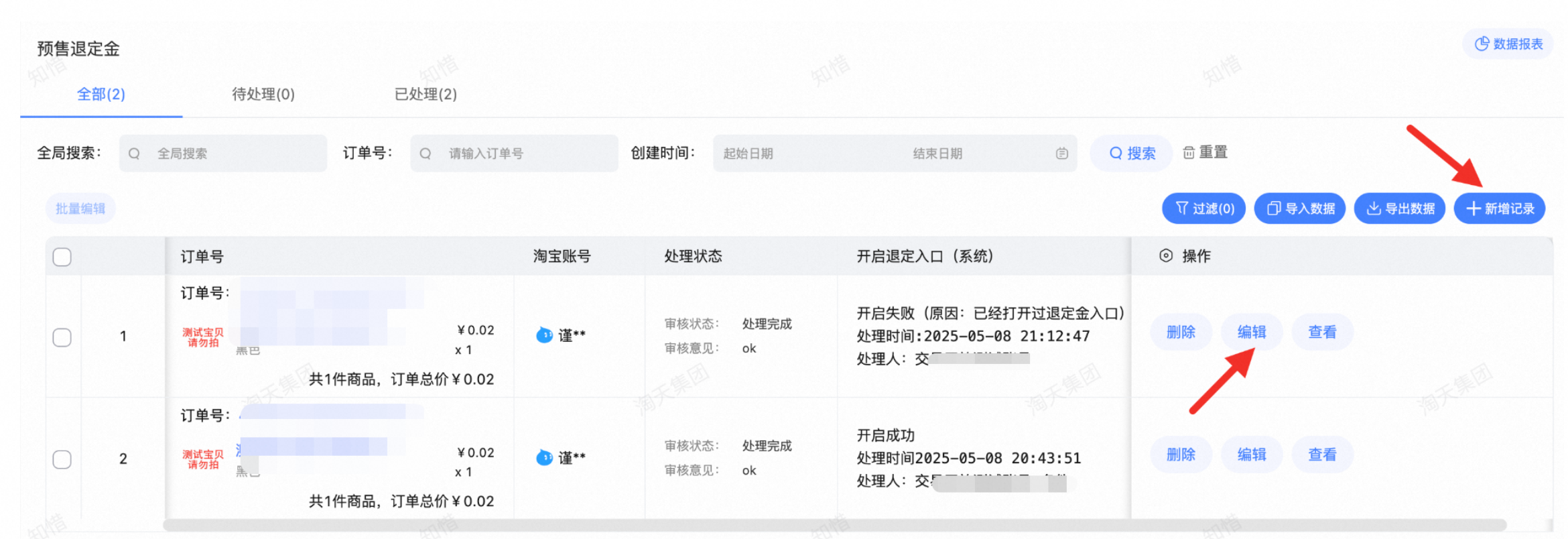This screenshot has width=1568, height=539.
Task: Click the 淘宝账号 column header
Action: pos(562,256)
